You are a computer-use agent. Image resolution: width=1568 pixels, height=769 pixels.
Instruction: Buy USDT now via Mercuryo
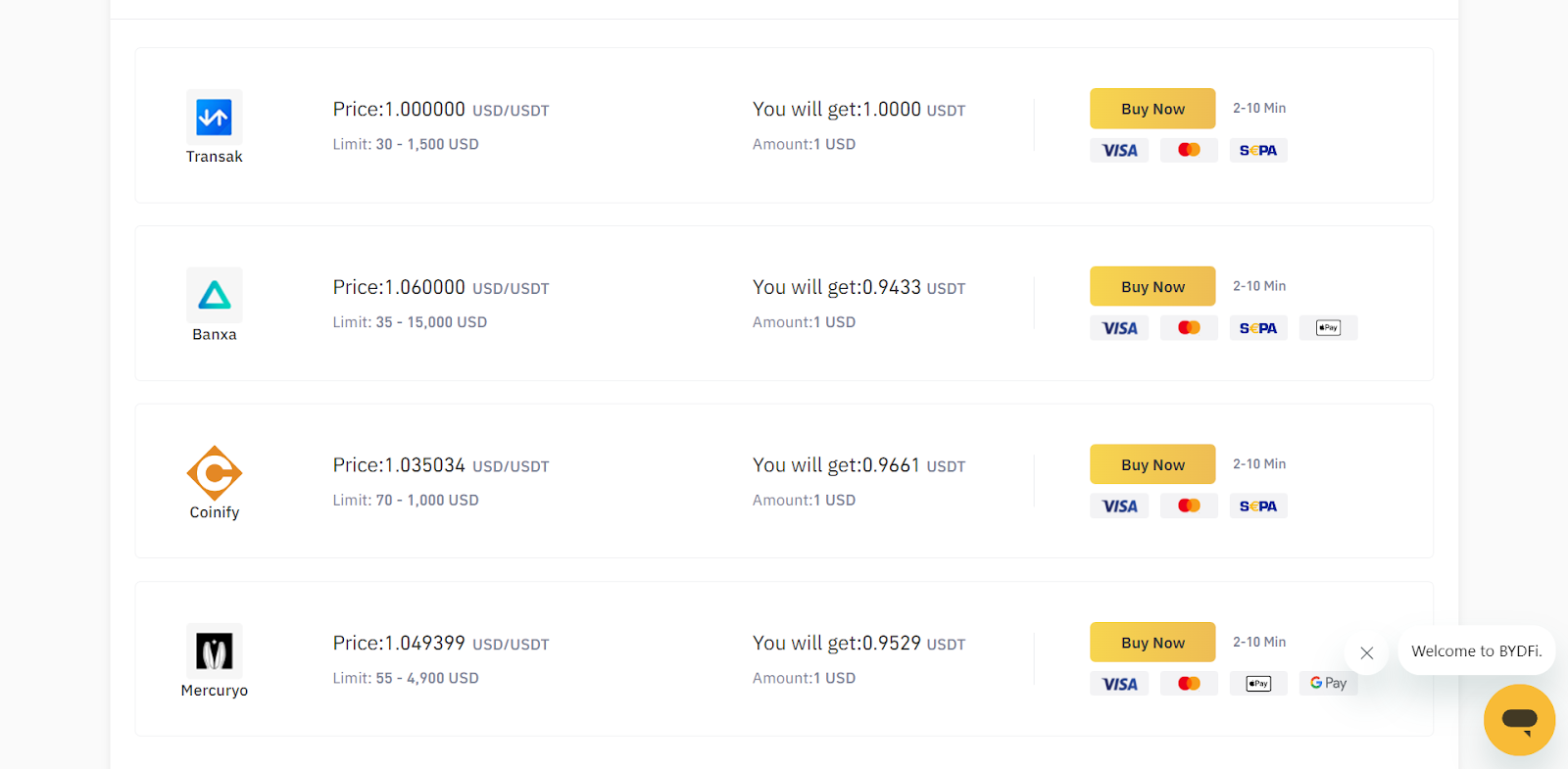[x=1152, y=643]
